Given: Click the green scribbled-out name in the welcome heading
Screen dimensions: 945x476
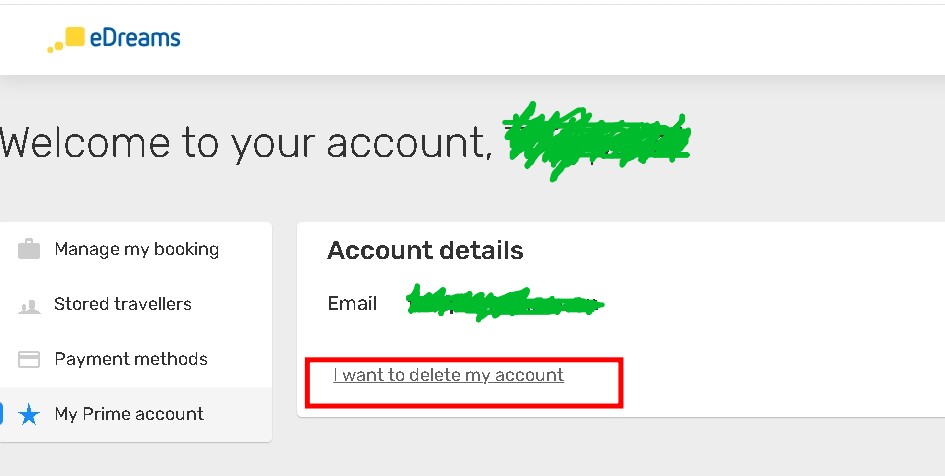Looking at the screenshot, I should (x=598, y=140).
